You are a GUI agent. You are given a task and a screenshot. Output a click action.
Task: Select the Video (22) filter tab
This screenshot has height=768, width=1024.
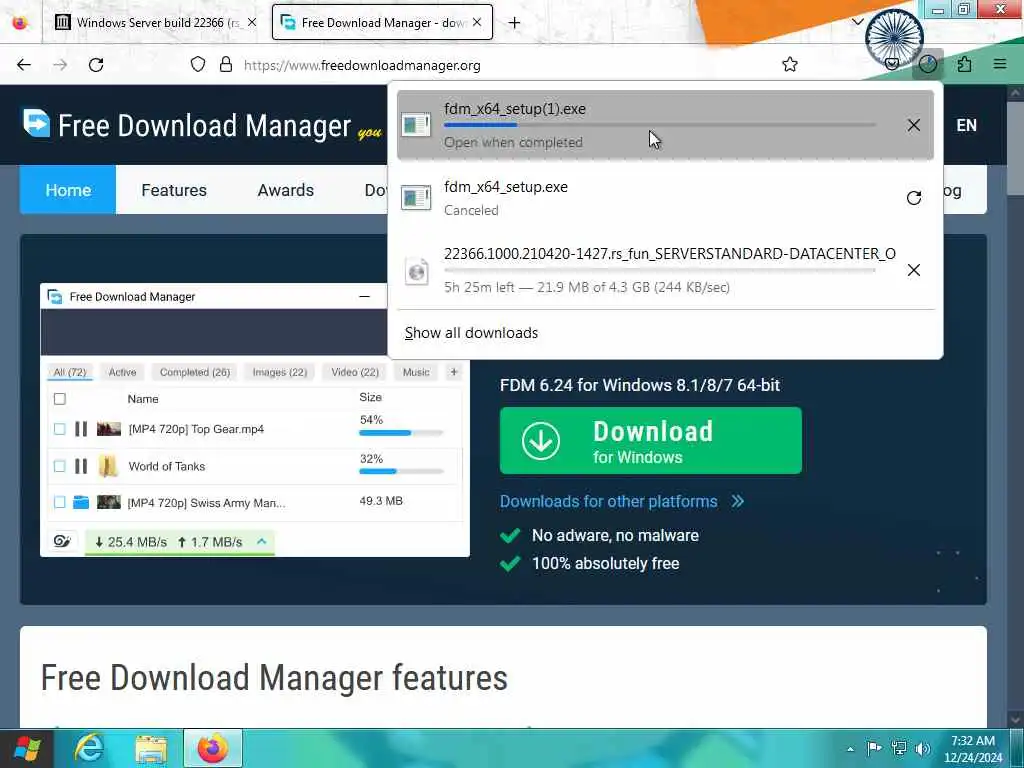[x=355, y=372]
